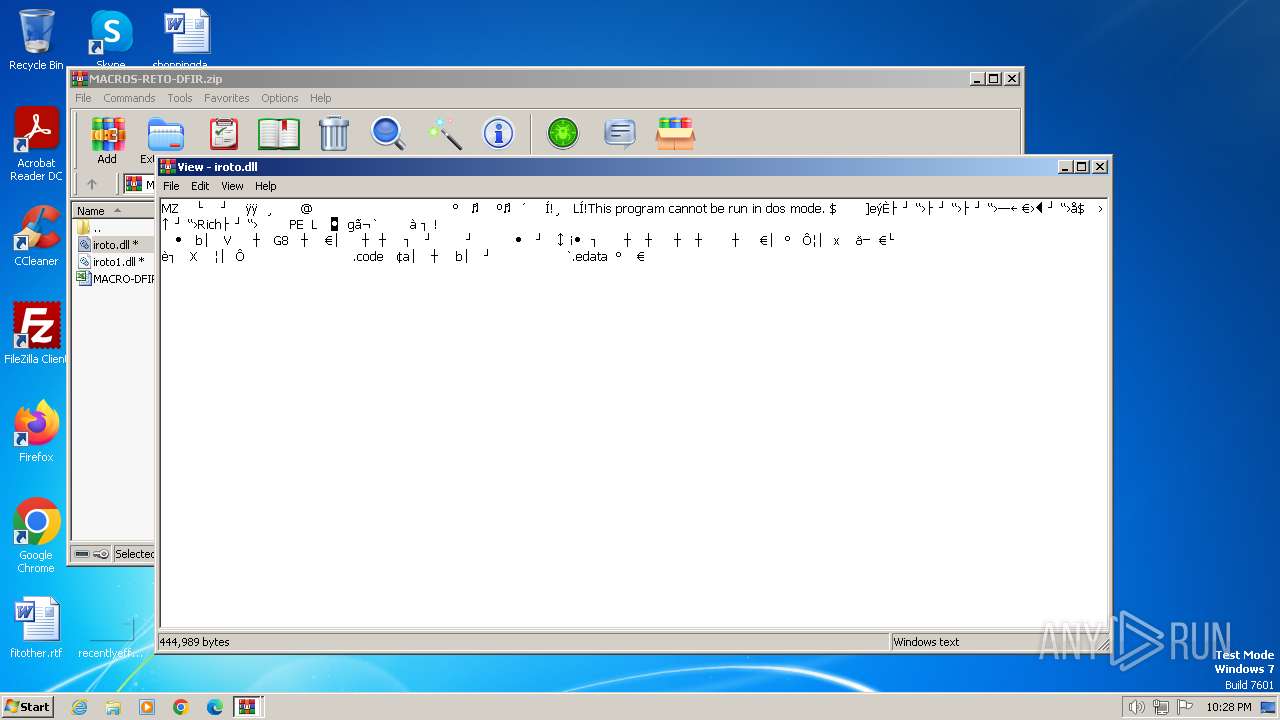
Task: Click the View book icon in WinRAR
Action: click(279, 133)
